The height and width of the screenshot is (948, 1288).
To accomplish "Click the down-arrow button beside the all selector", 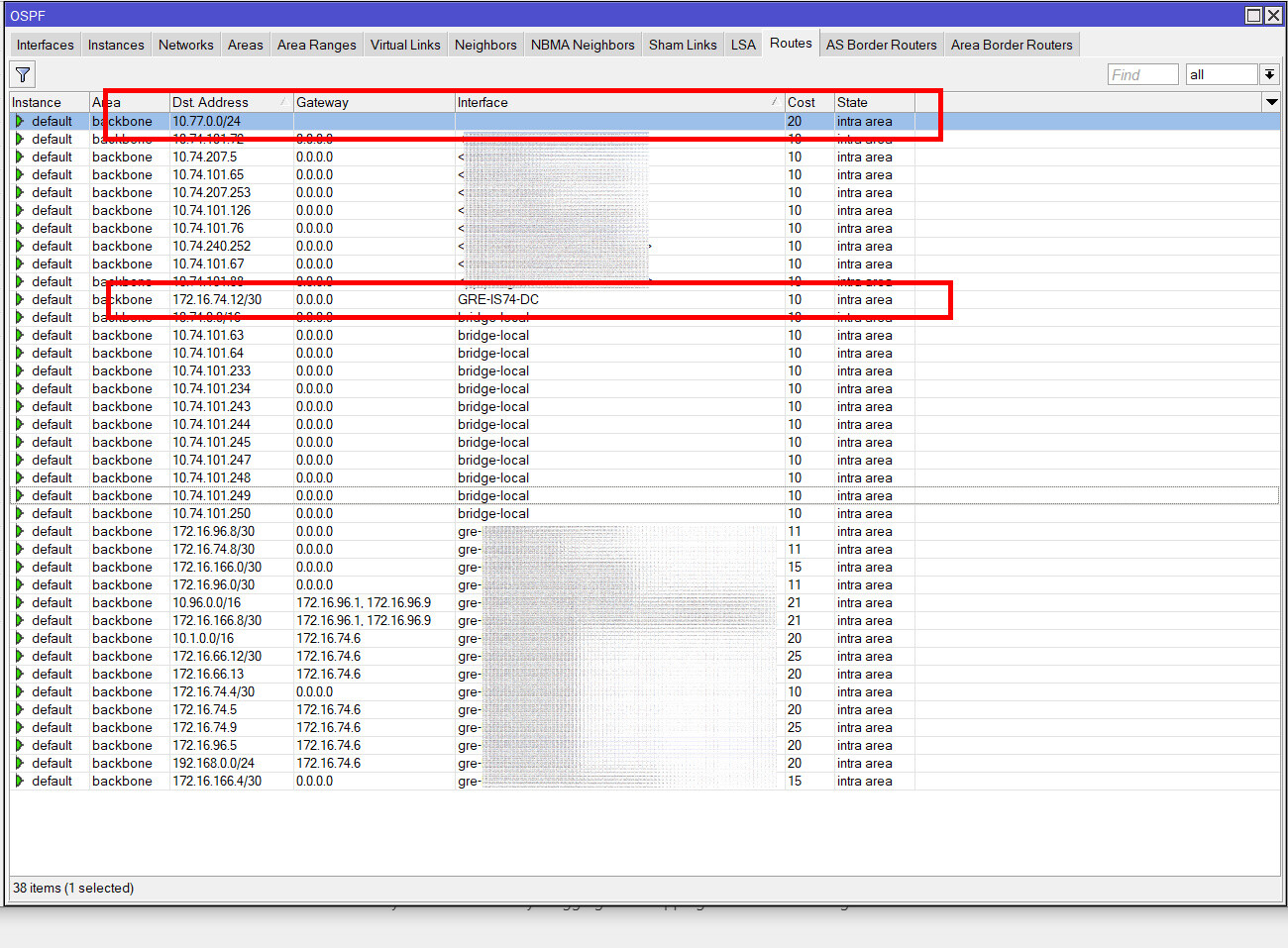I will coord(1269,73).
